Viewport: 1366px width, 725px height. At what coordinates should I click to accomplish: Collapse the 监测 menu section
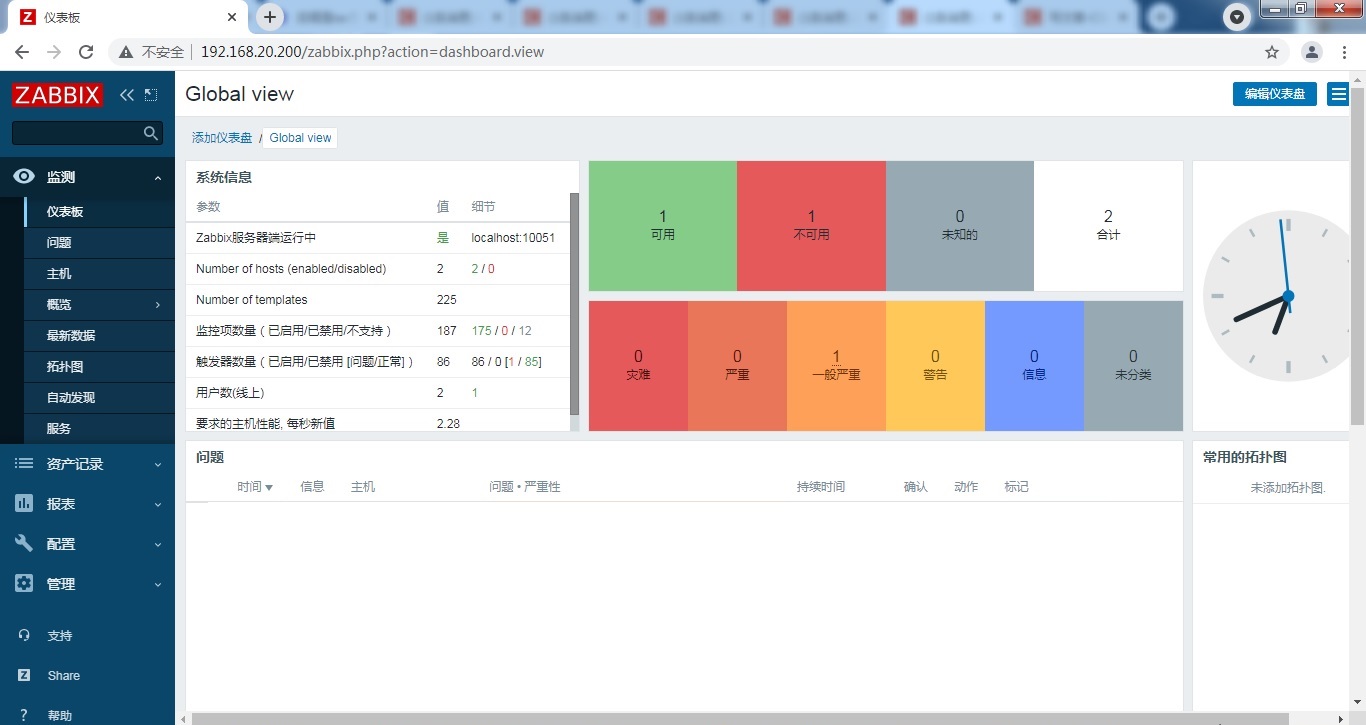[x=158, y=178]
